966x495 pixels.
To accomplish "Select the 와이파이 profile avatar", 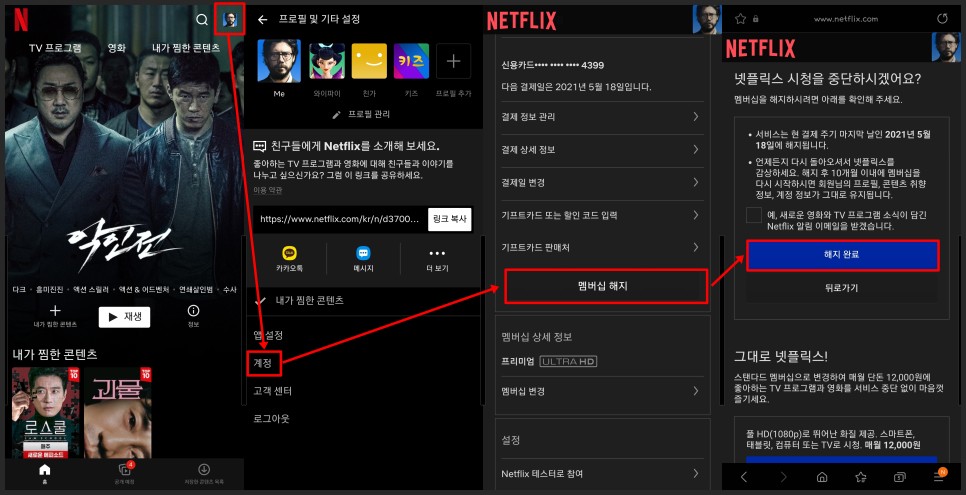I will [x=327, y=61].
